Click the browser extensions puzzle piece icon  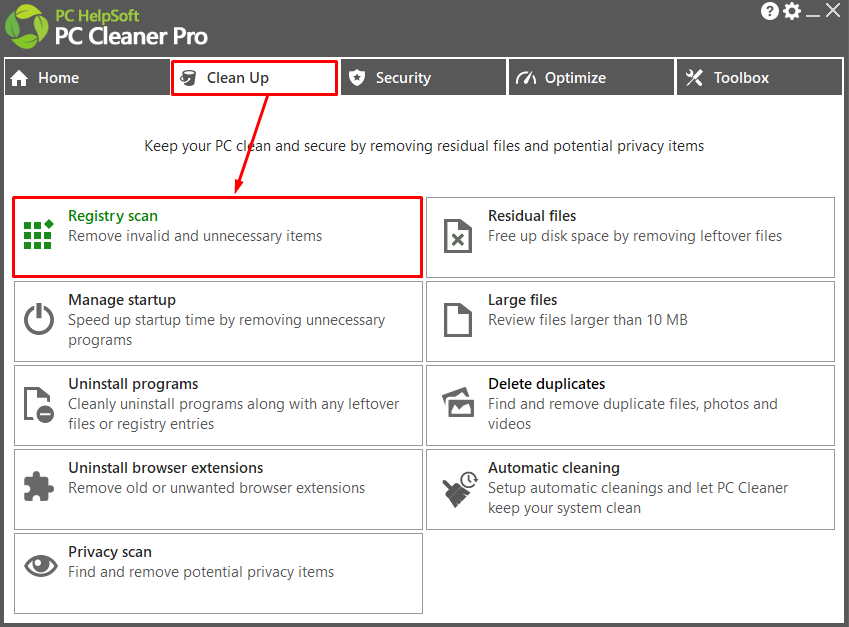39,486
